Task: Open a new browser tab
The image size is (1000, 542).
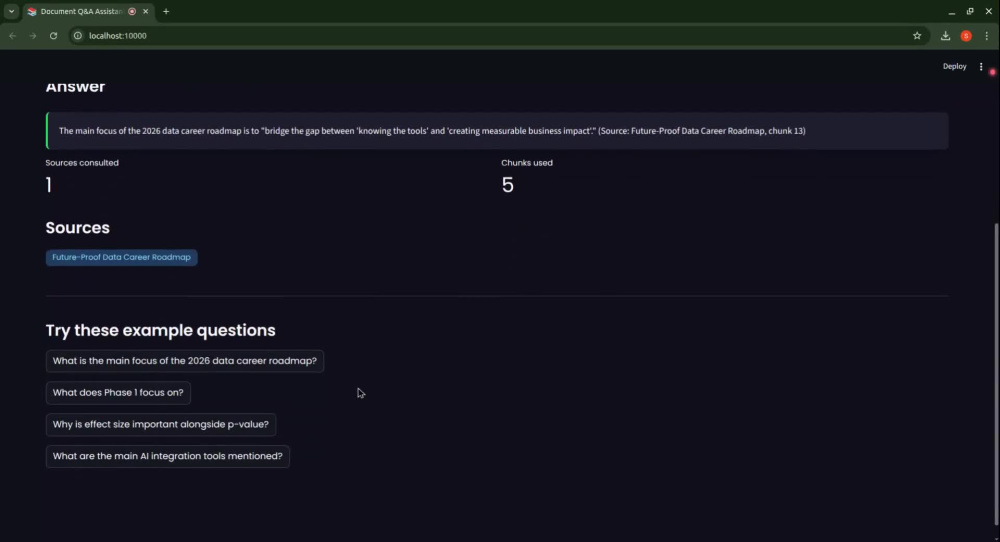Action: (166, 11)
